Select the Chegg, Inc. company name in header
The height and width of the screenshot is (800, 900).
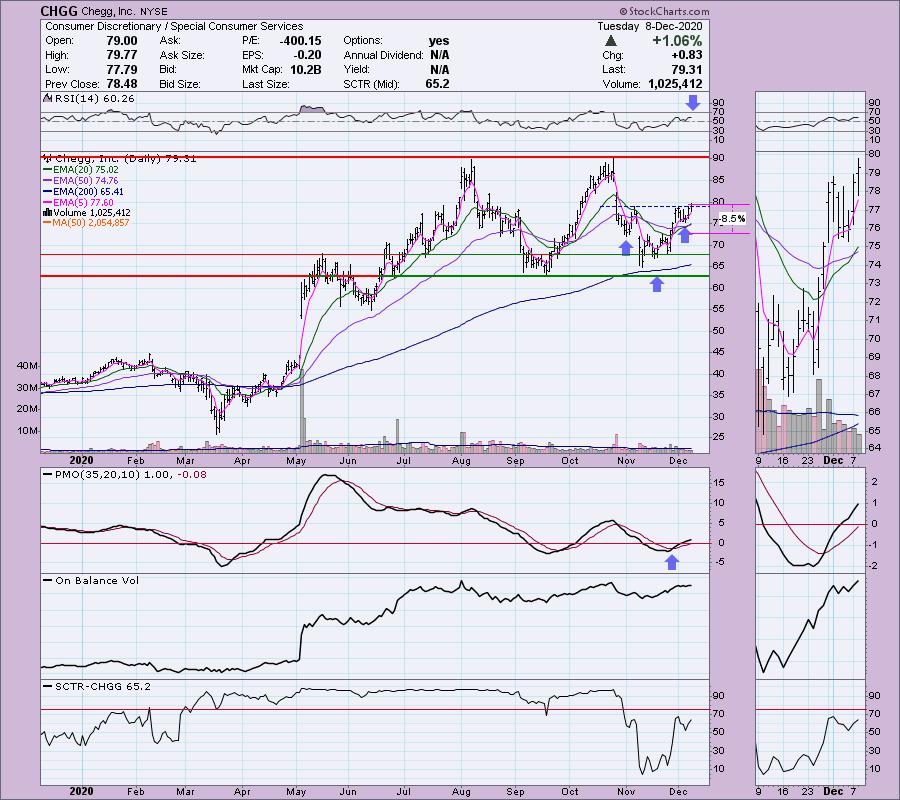coord(107,11)
